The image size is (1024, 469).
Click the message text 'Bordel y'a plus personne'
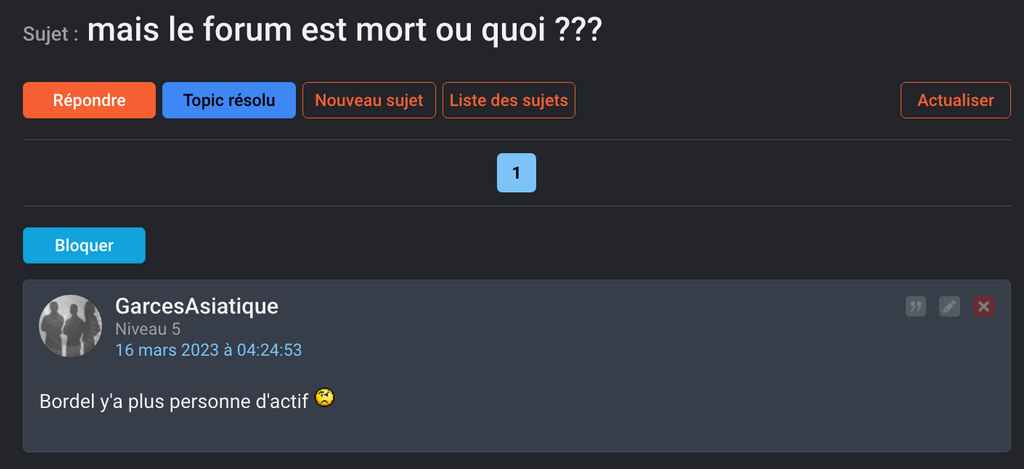[173, 401]
